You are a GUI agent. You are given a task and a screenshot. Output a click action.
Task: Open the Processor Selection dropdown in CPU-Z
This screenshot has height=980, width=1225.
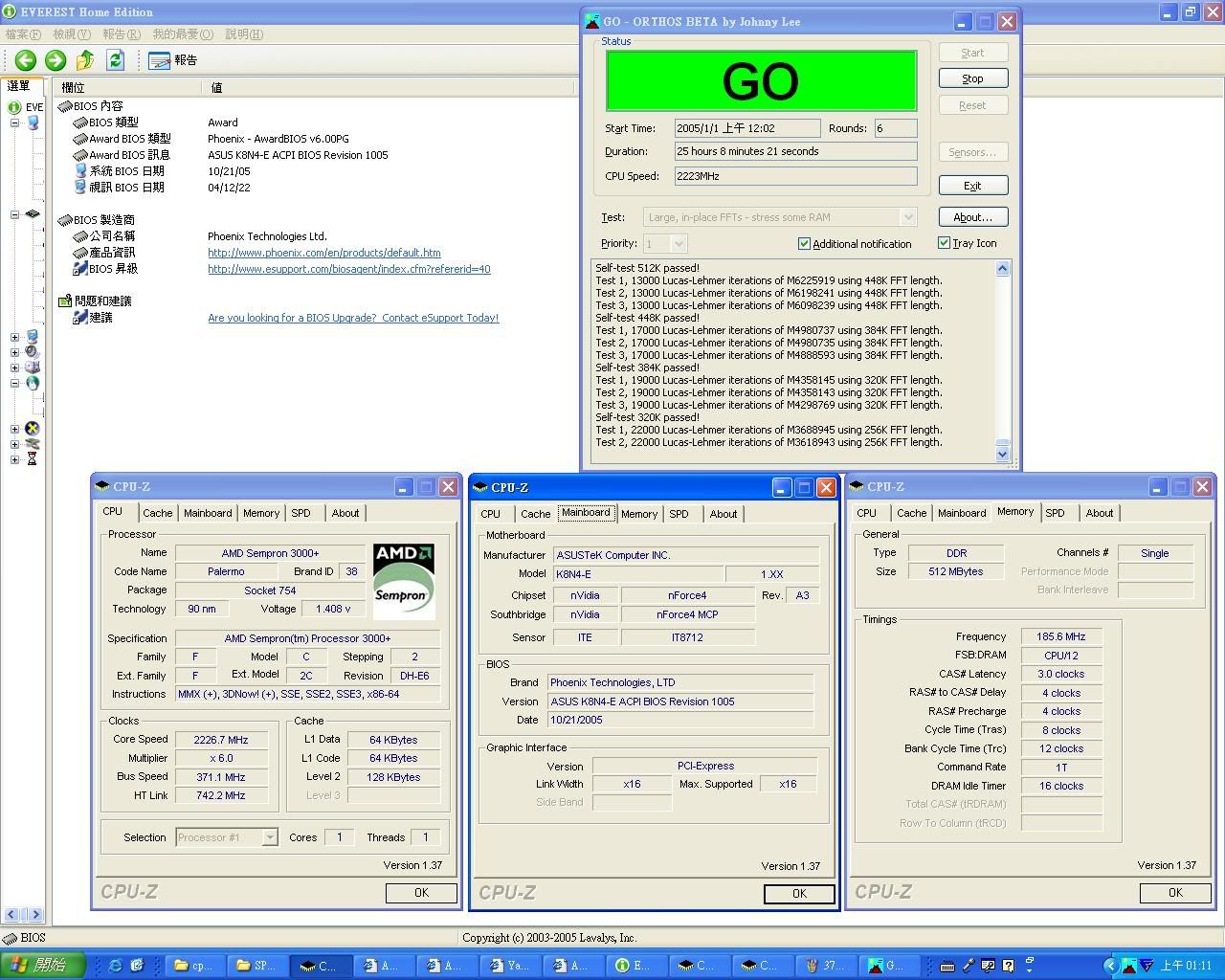coord(270,837)
